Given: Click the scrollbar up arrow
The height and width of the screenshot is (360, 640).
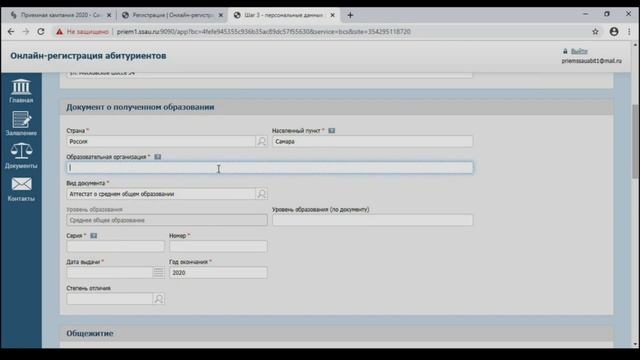Looking at the screenshot, I should tap(635, 44).
